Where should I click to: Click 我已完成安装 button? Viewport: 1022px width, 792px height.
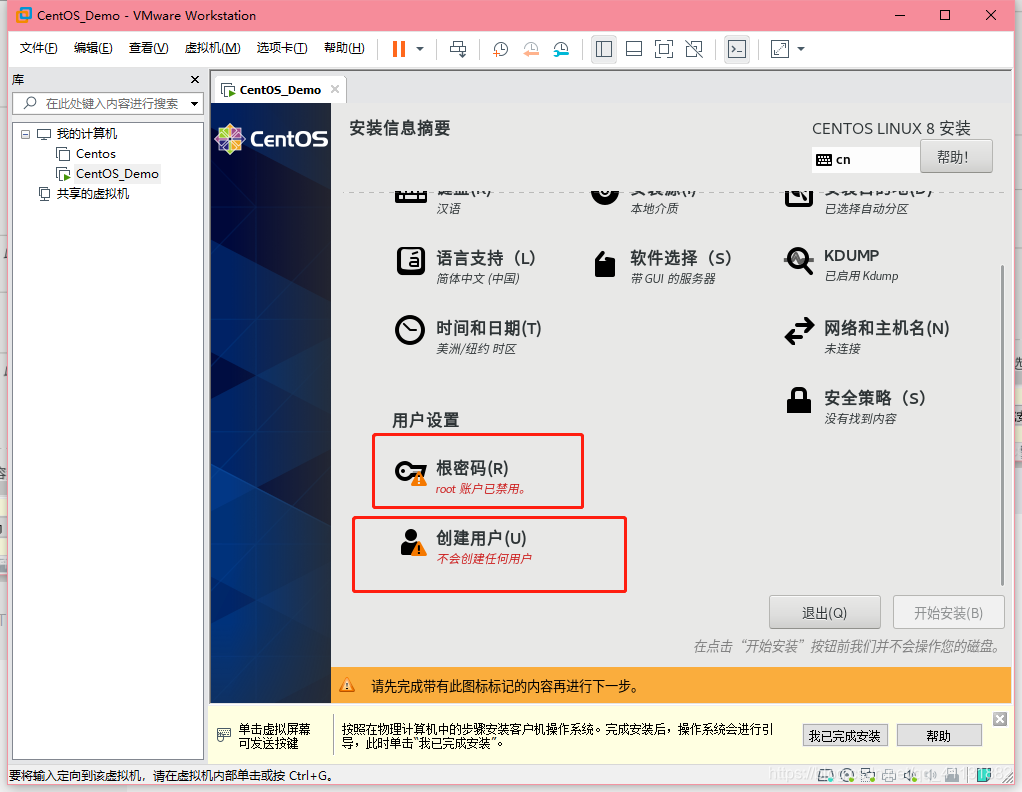(x=845, y=735)
